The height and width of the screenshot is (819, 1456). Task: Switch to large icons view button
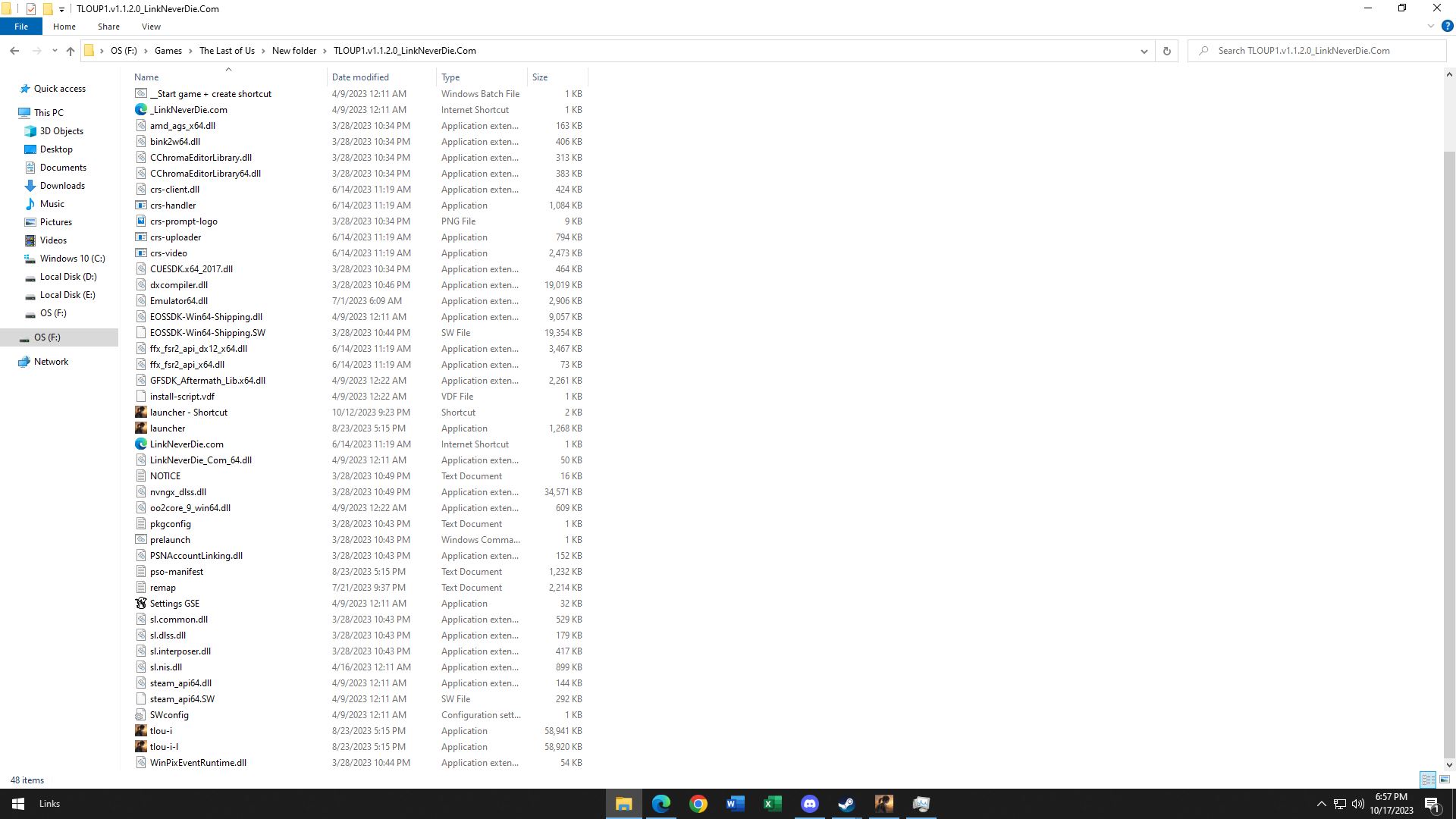coord(1445,780)
